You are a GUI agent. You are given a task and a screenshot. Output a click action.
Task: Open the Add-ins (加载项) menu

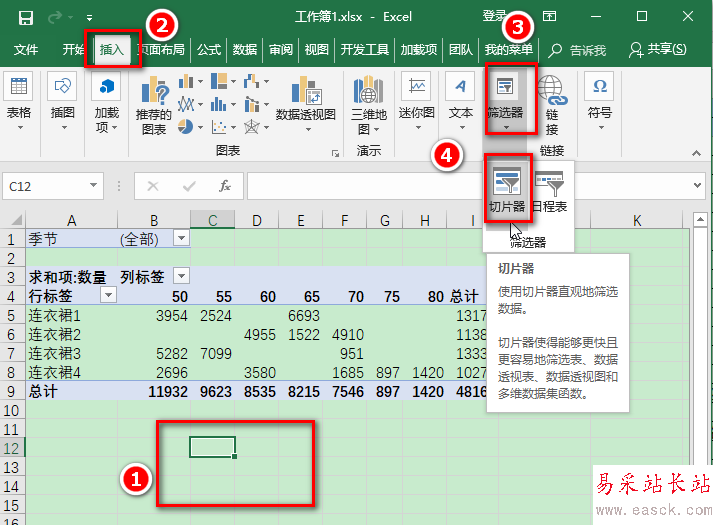click(x=106, y=102)
